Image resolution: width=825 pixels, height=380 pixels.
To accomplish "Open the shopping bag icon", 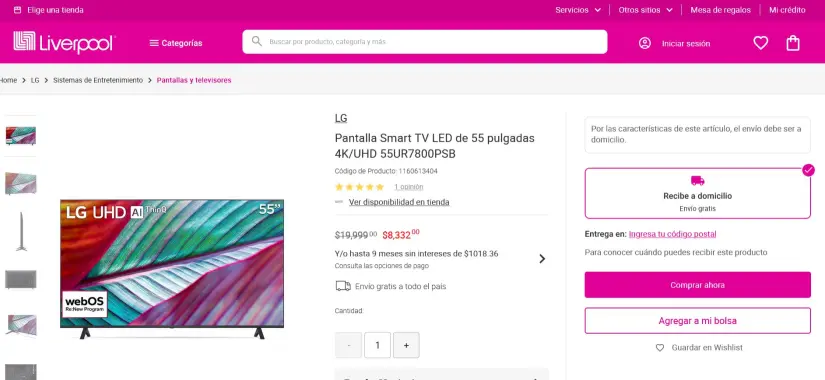I will click(793, 43).
